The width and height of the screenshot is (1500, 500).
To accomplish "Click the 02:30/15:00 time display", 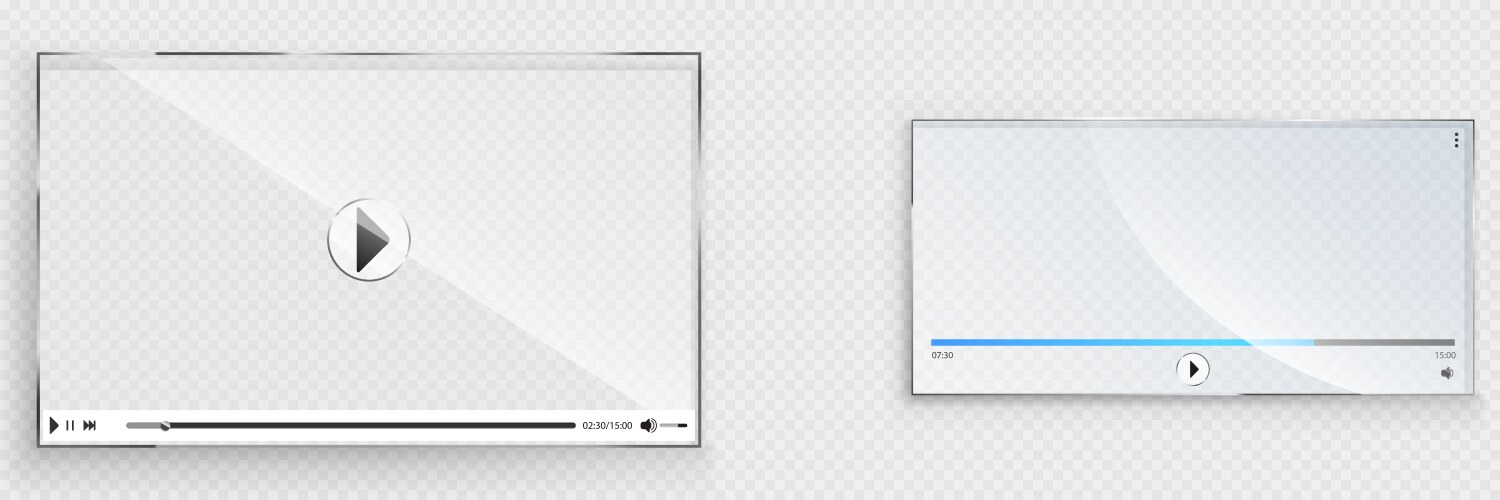I will (607, 425).
